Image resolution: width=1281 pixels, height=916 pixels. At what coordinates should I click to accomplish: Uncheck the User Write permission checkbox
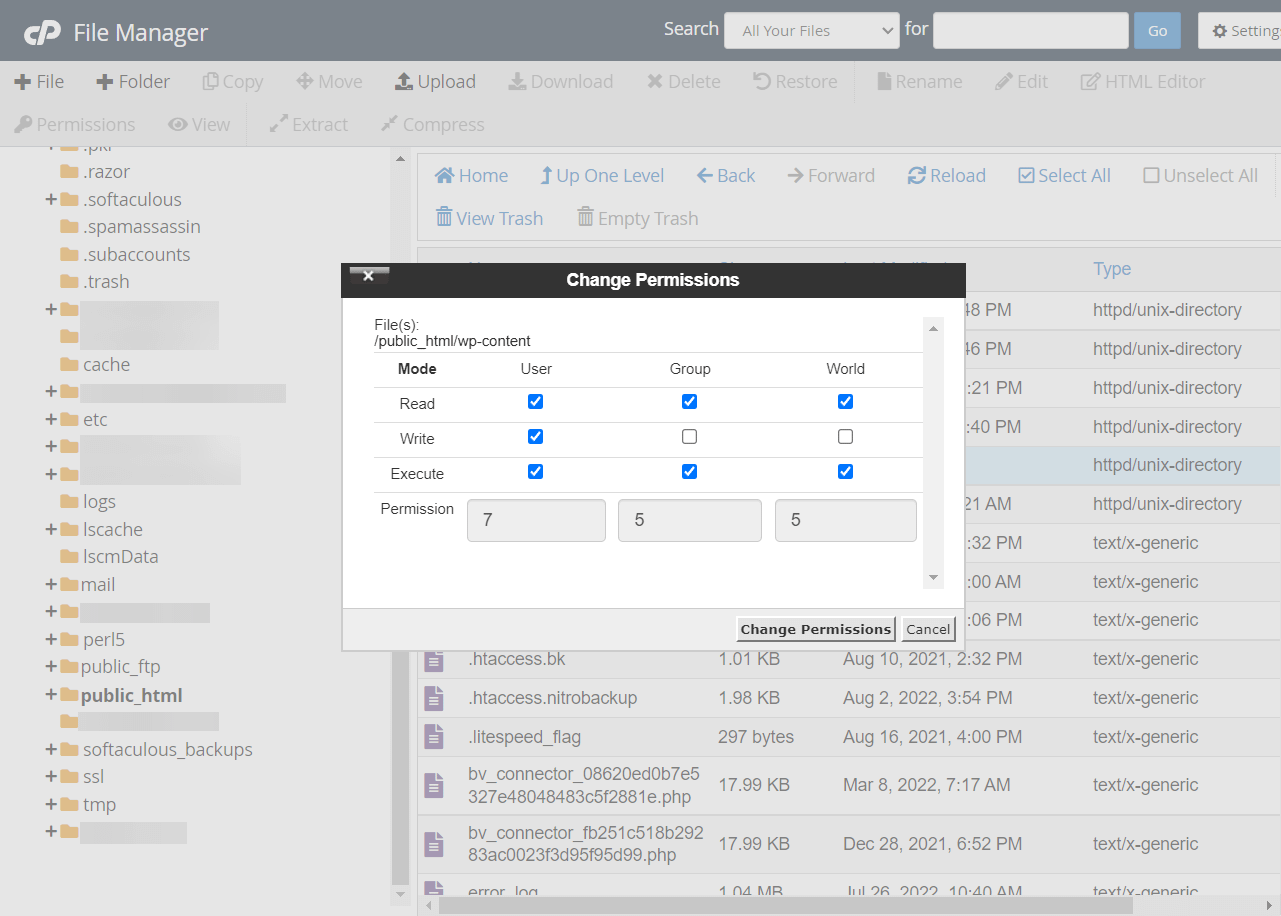tap(536, 436)
